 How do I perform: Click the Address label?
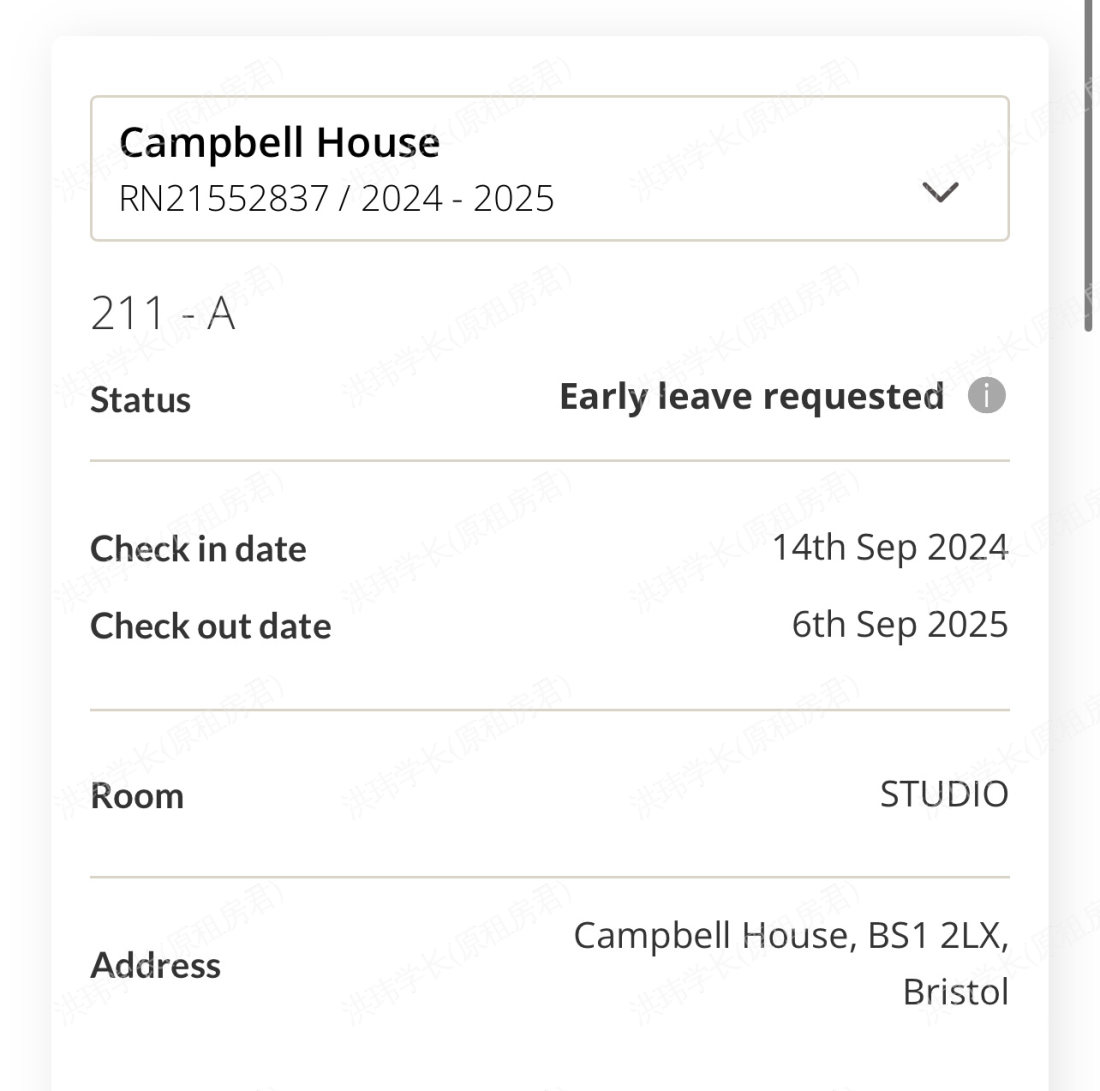pyautogui.click(x=155, y=966)
